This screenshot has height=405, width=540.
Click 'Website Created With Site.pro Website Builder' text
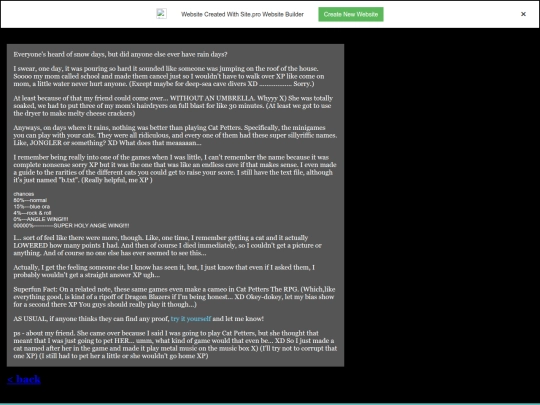[242, 14]
